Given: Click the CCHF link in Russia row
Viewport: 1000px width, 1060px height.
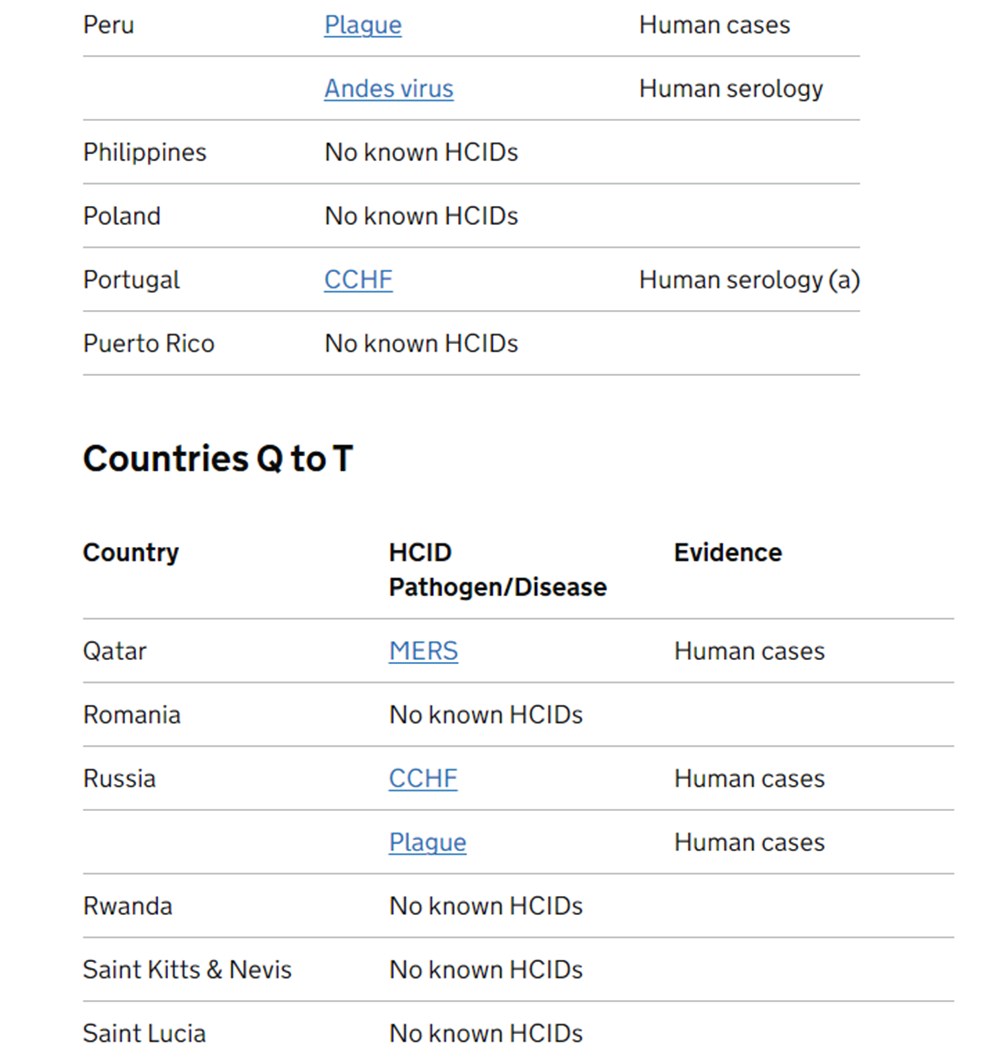Looking at the screenshot, I should pos(423,779).
